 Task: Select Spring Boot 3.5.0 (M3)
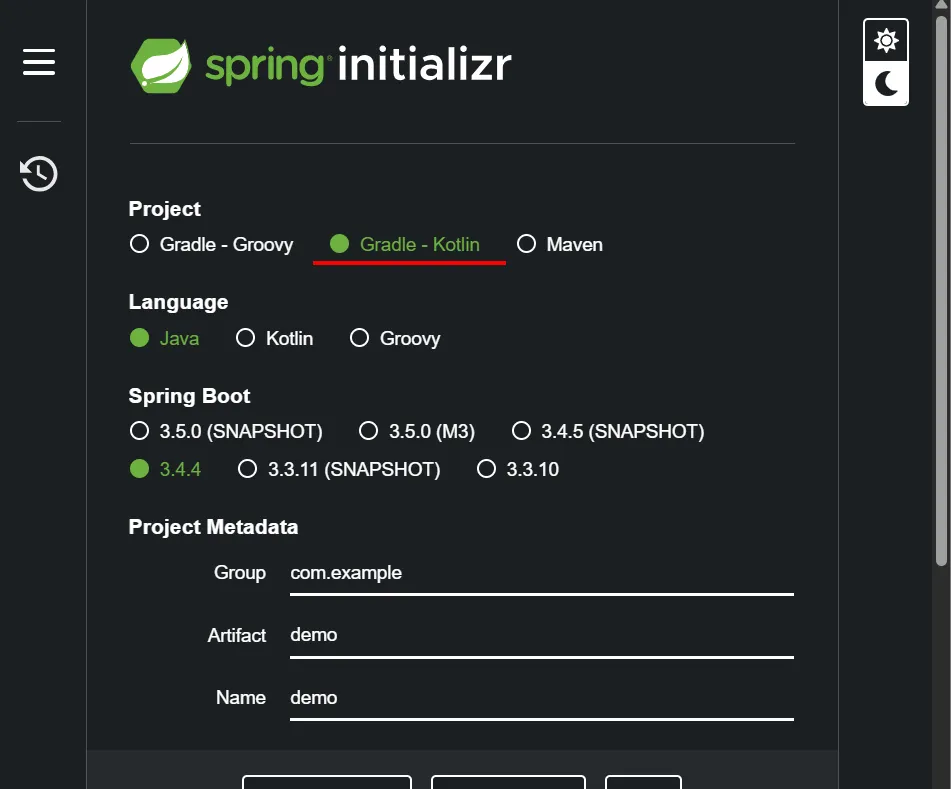click(417, 431)
